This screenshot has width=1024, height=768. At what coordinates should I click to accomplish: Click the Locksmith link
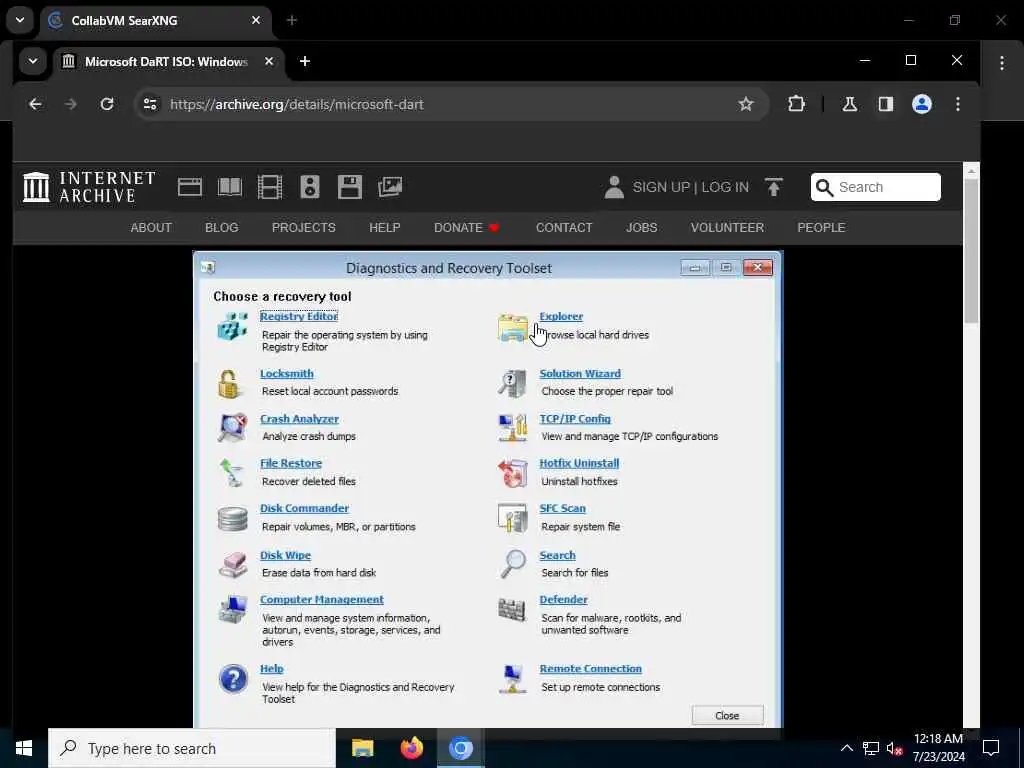tap(287, 374)
